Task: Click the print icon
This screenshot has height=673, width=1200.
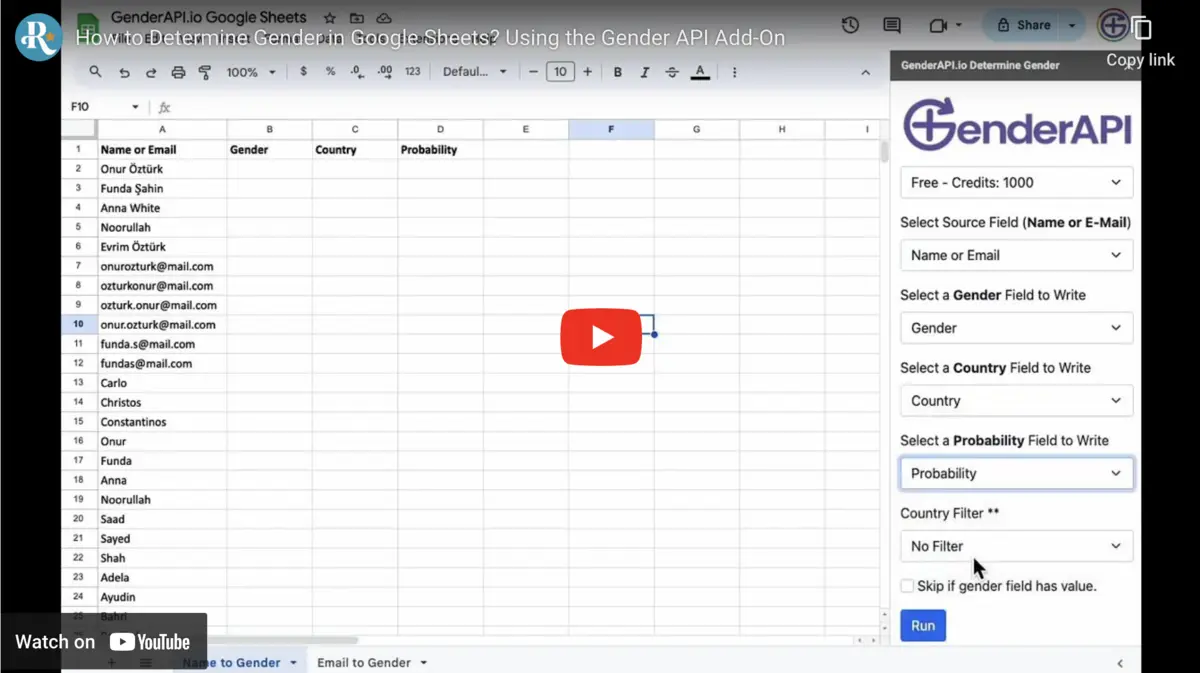Action: tap(178, 72)
